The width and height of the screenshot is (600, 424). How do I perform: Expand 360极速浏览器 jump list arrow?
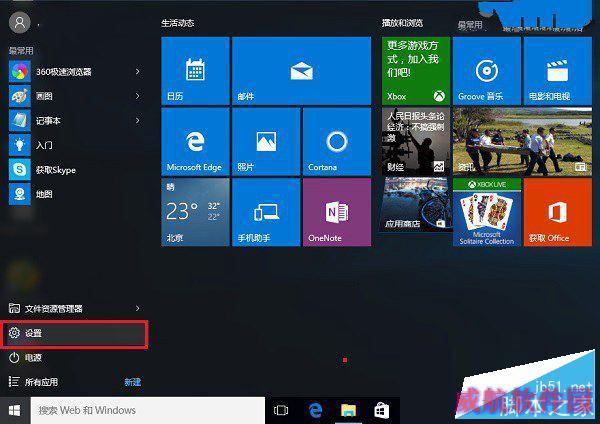coord(138,72)
